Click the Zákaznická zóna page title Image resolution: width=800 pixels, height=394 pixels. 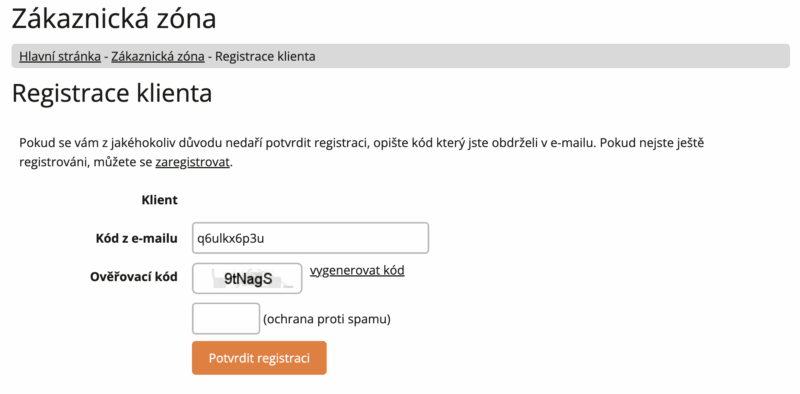(x=114, y=19)
